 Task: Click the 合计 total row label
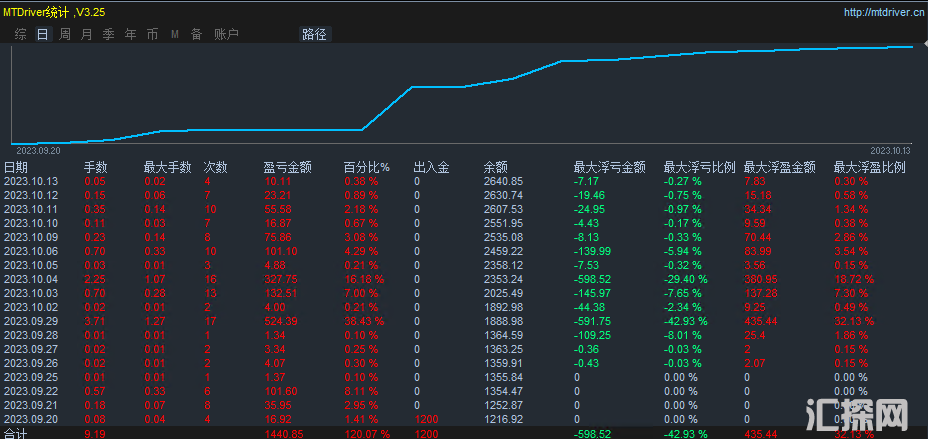(16, 434)
